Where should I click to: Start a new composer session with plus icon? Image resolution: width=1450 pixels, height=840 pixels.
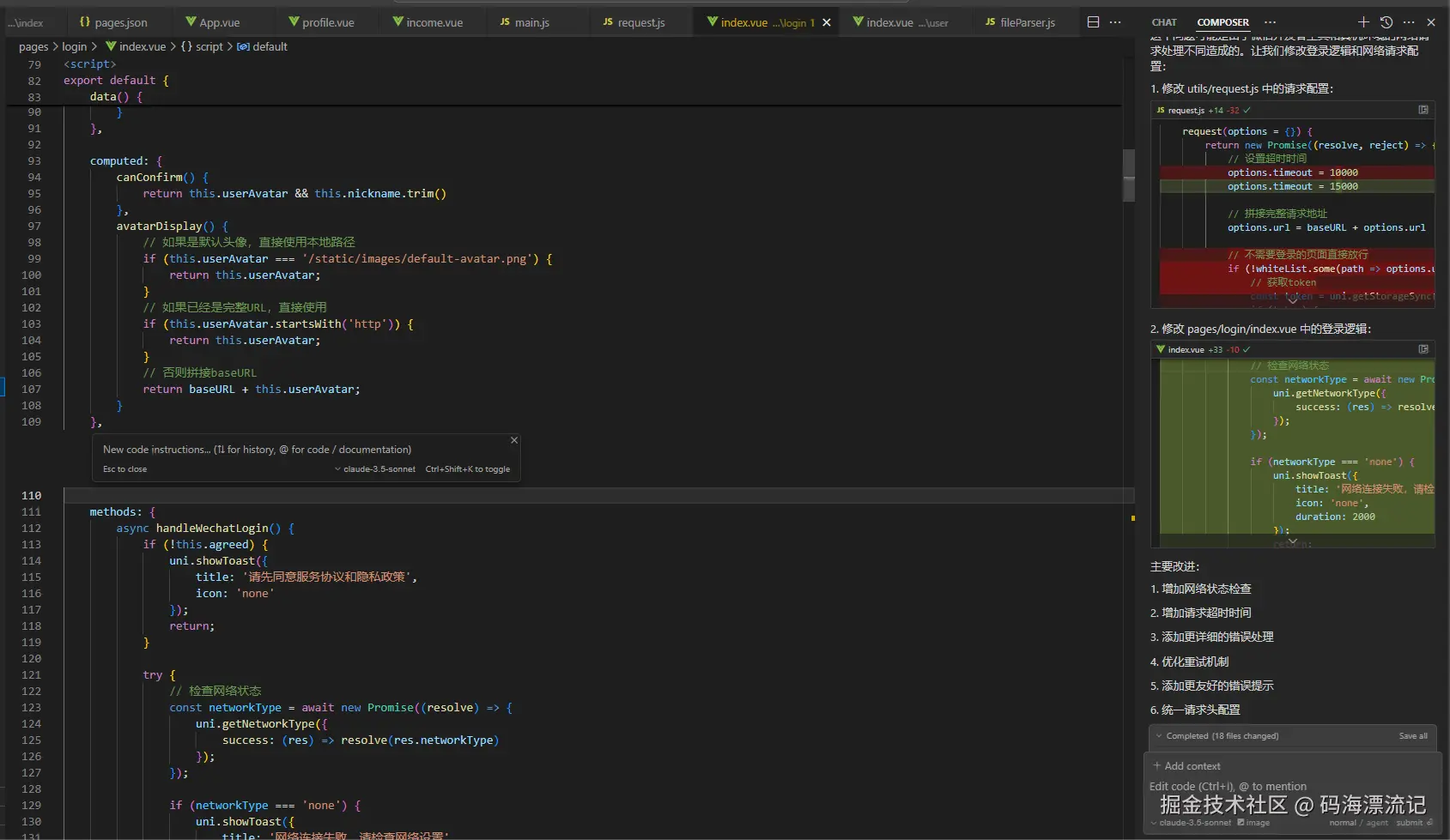1363,22
